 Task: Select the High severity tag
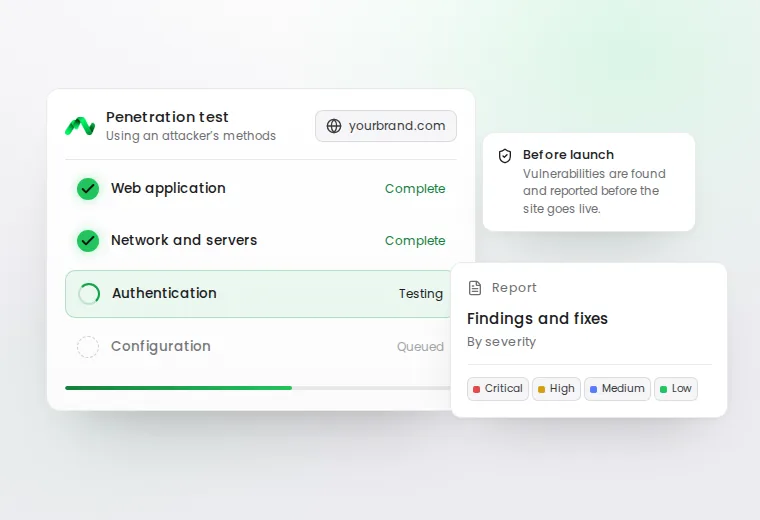[x=556, y=389]
